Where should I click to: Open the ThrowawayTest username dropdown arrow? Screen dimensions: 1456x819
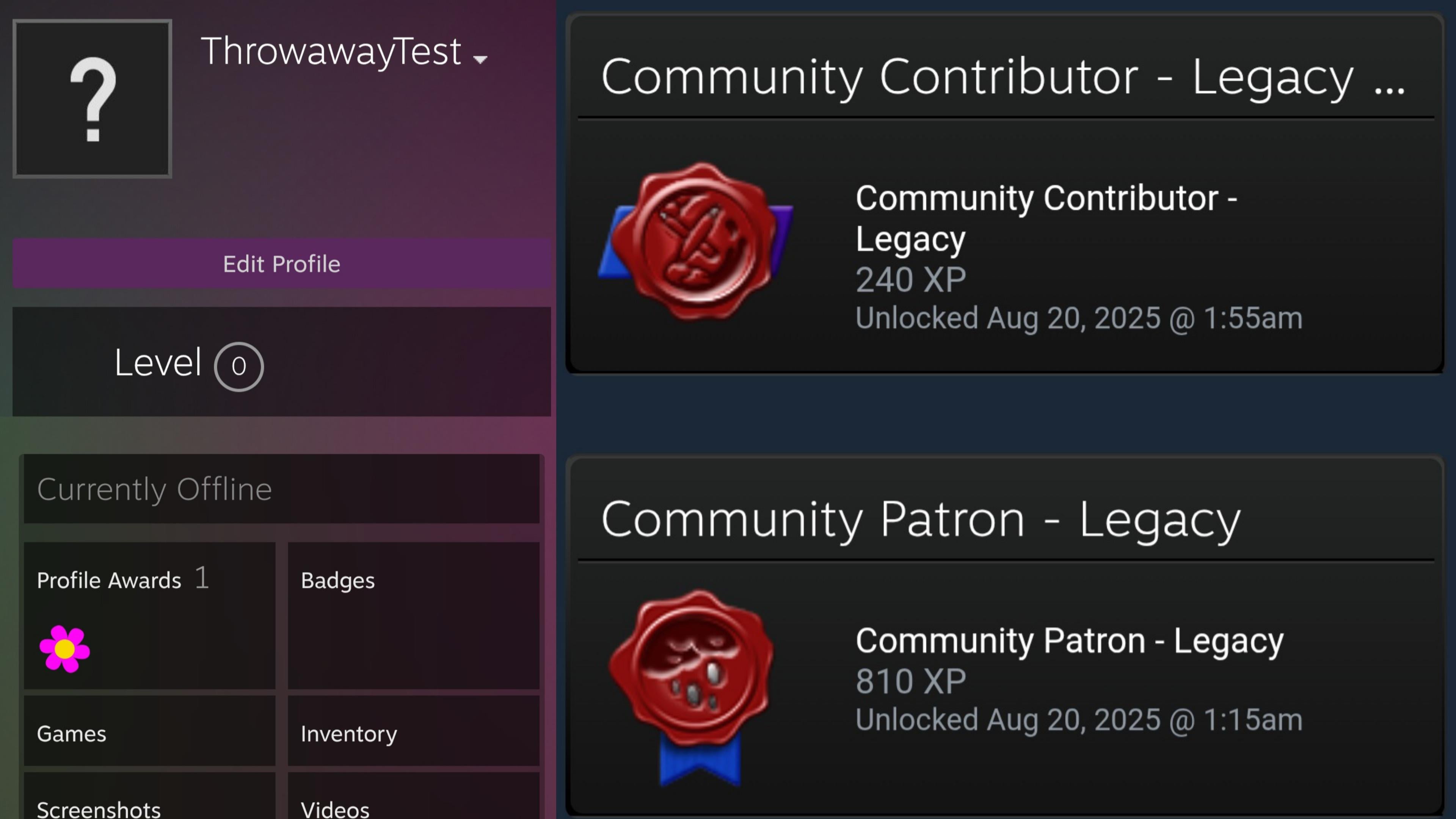[x=480, y=59]
